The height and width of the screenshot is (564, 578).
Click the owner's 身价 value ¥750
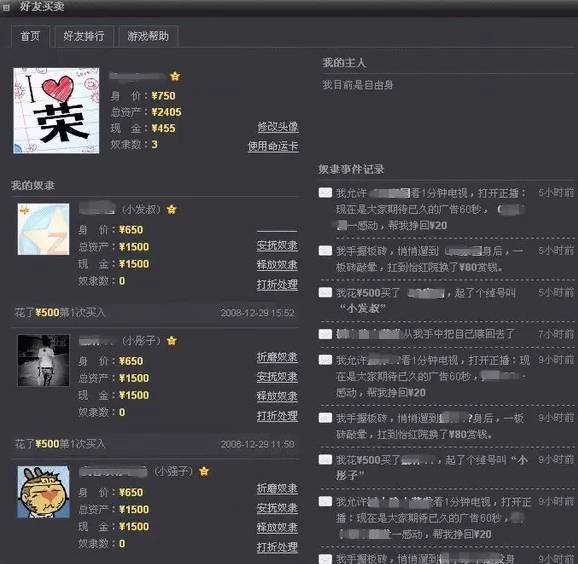point(164,96)
